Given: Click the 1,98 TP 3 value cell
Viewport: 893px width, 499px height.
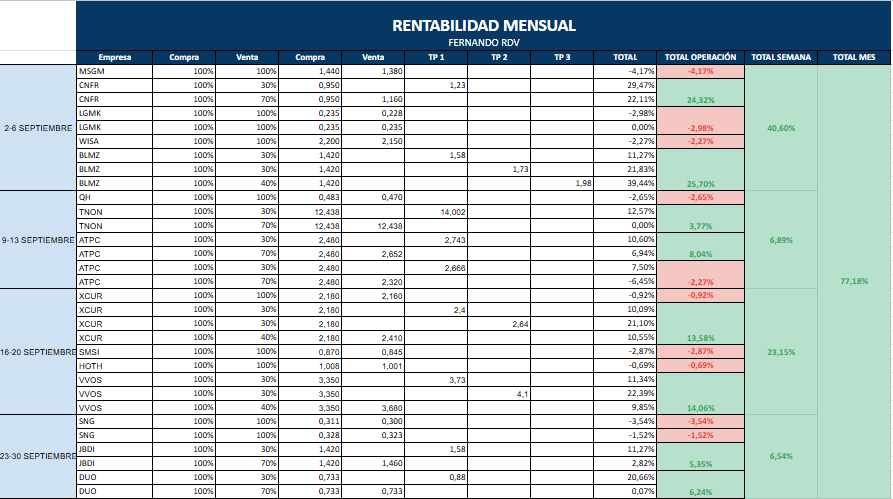Looking at the screenshot, I should click(562, 184).
